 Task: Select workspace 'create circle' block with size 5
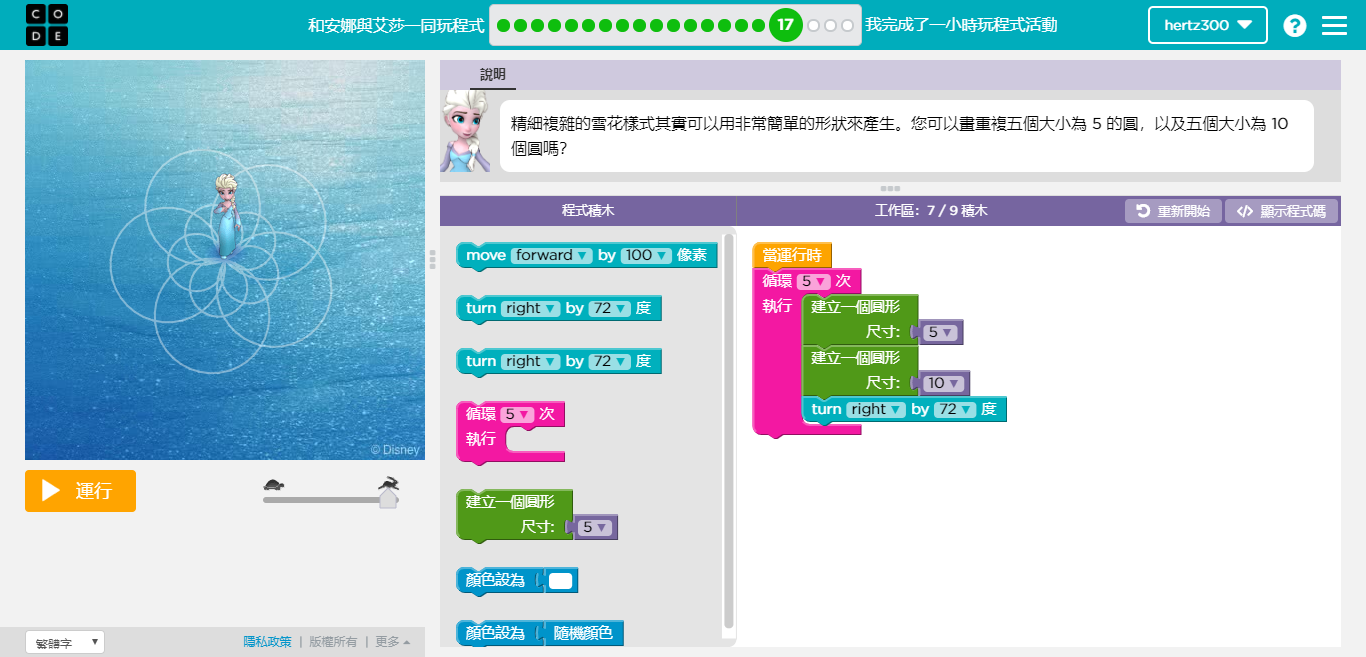[x=860, y=319]
